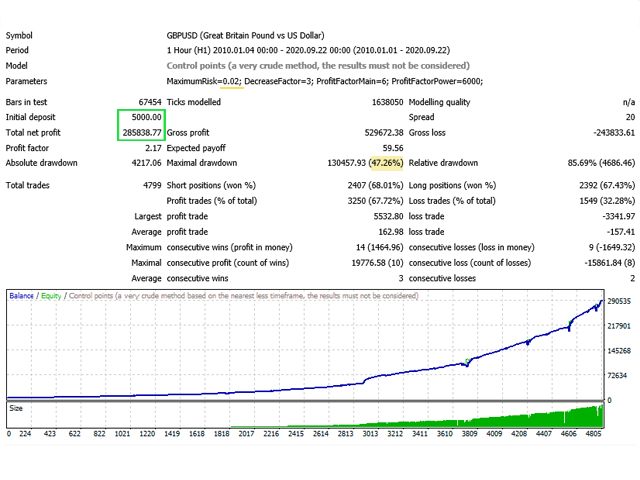640x480 pixels.
Task: Click the Parameters line starting with MaximumRisk=0.02
Action: pyautogui.click(x=324, y=81)
